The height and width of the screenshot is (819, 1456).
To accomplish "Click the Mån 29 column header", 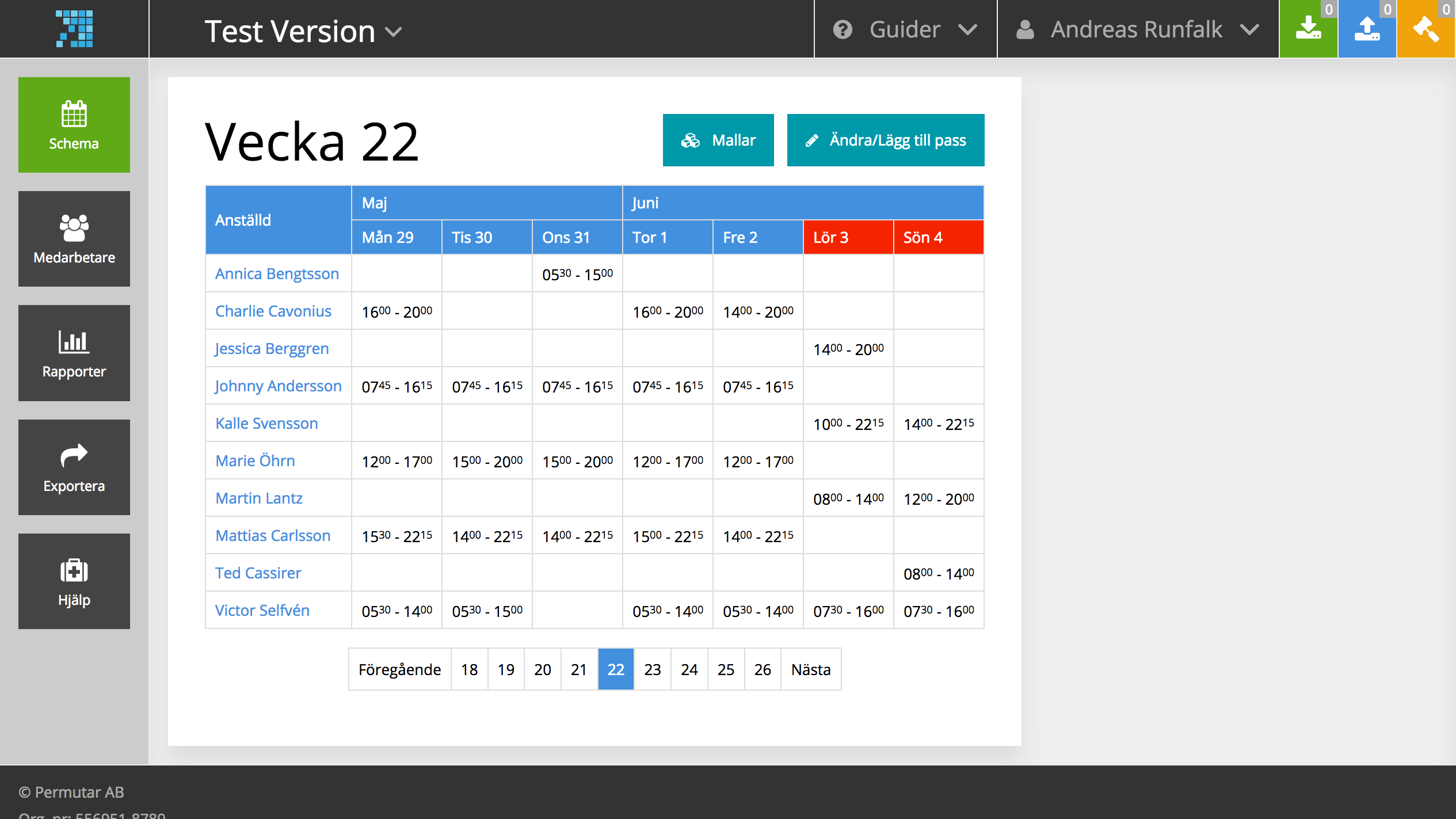I will [x=397, y=237].
